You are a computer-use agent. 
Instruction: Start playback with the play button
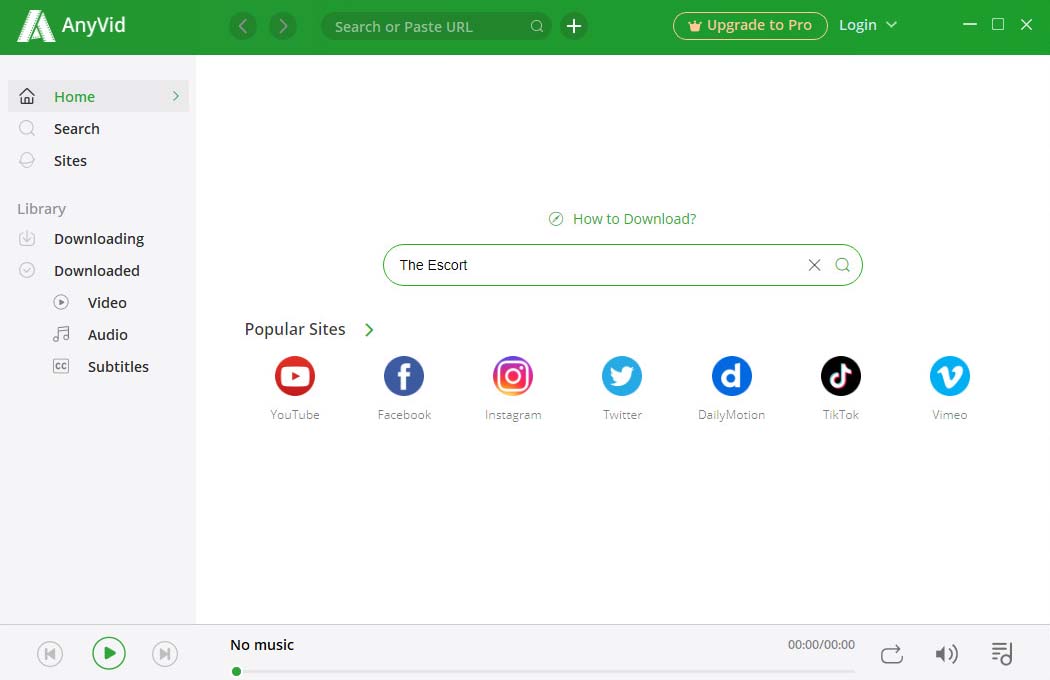tap(108, 653)
